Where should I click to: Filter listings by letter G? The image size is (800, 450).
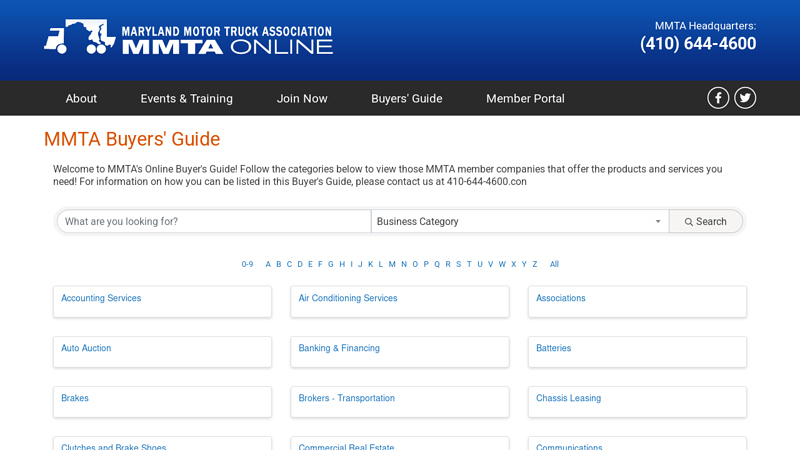[x=331, y=264]
